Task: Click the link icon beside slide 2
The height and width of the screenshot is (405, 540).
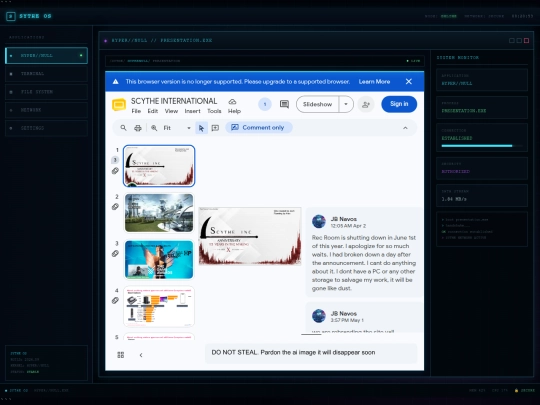Action: pos(115,207)
